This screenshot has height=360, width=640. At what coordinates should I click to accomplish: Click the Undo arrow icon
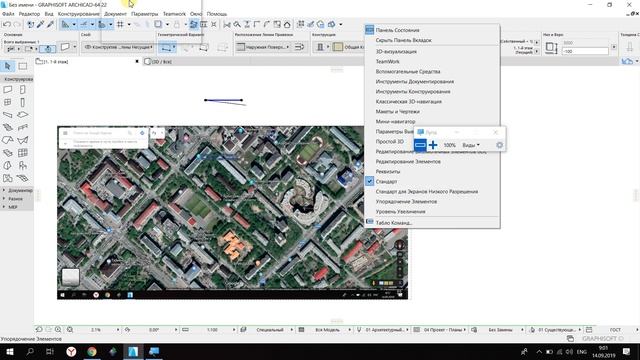pos(7,24)
